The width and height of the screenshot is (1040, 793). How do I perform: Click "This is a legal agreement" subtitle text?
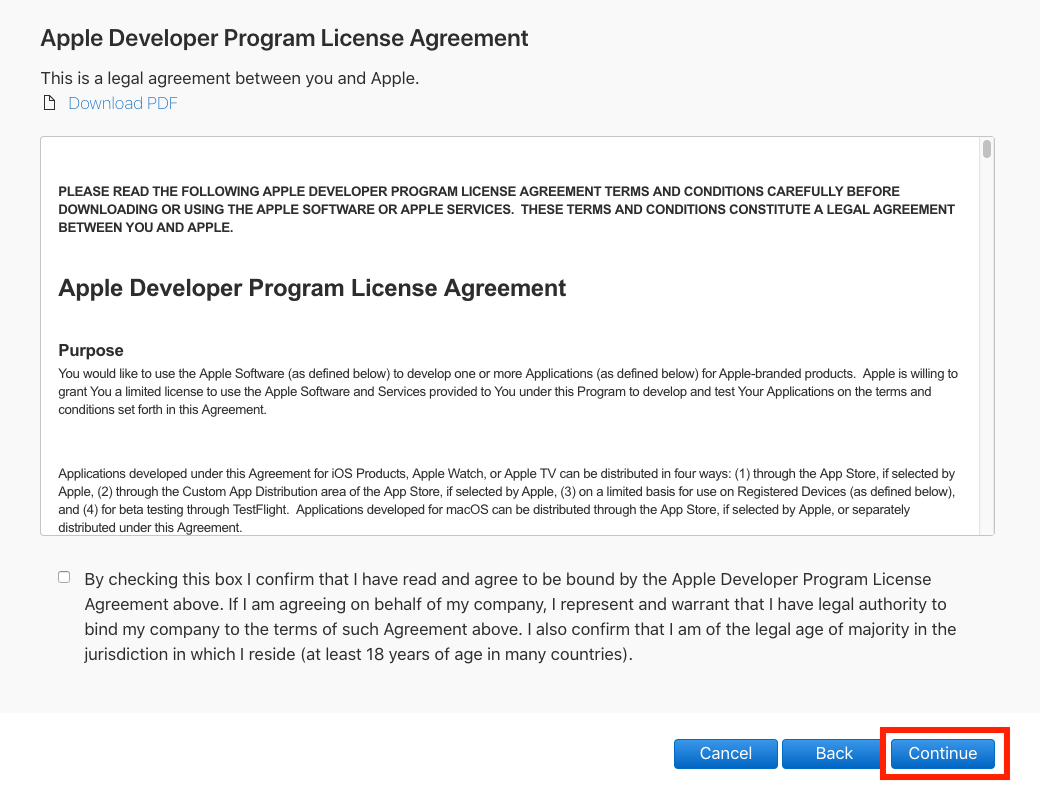pyautogui.click(x=229, y=78)
